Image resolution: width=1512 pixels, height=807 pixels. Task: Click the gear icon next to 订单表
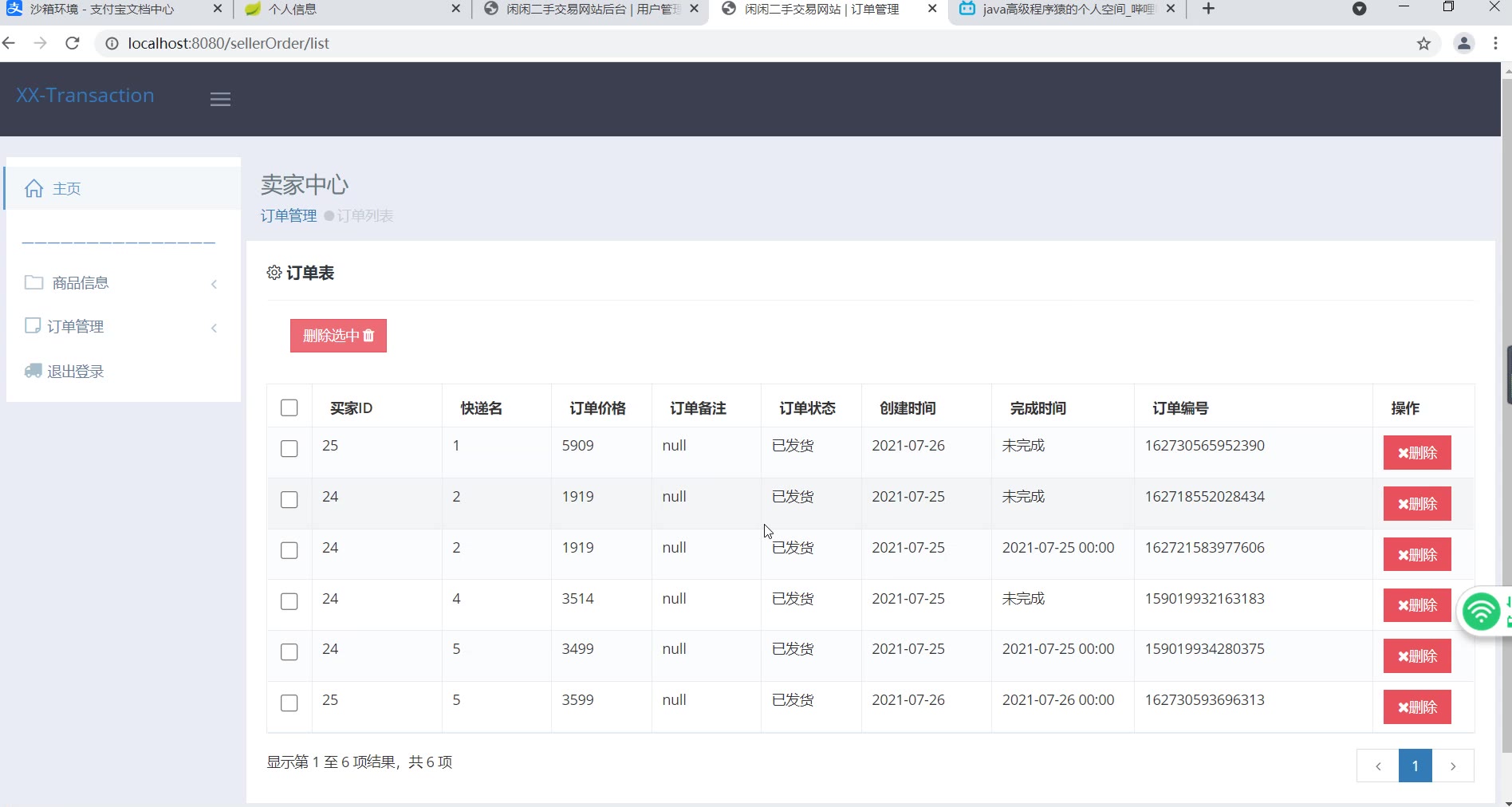274,273
